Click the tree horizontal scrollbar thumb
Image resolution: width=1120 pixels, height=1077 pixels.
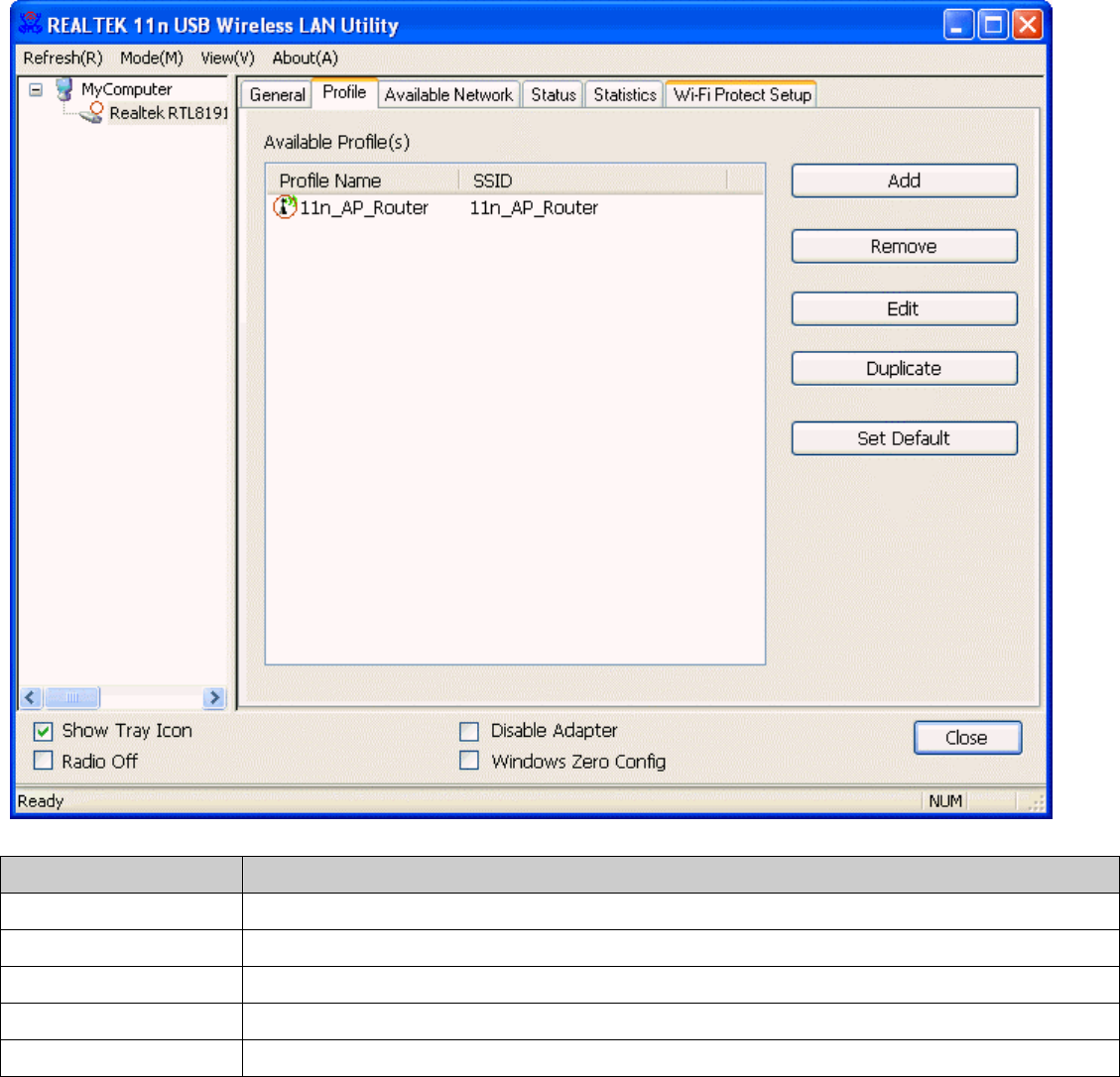click(72, 697)
